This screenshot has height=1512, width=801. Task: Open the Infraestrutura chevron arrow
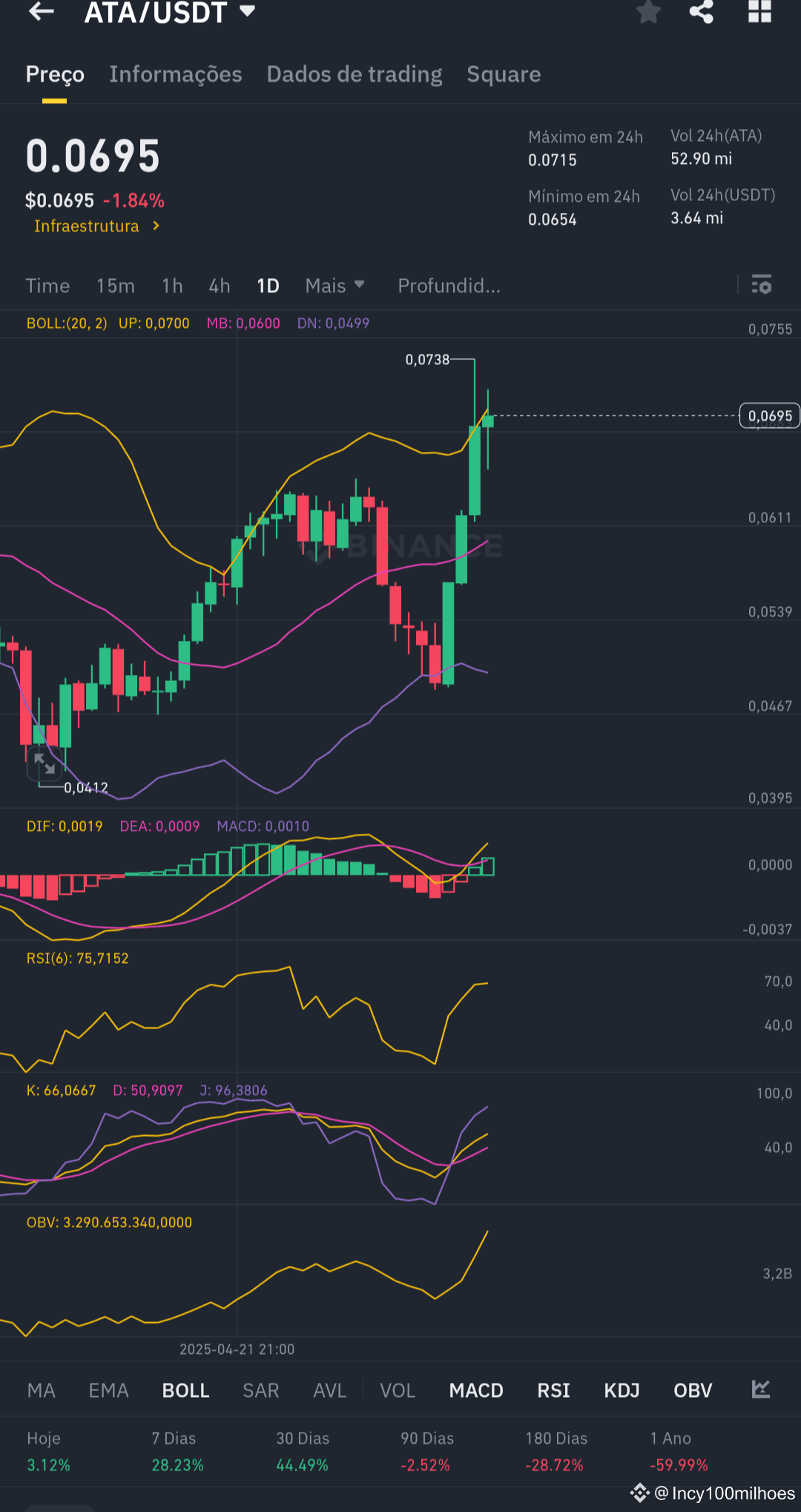tap(156, 226)
